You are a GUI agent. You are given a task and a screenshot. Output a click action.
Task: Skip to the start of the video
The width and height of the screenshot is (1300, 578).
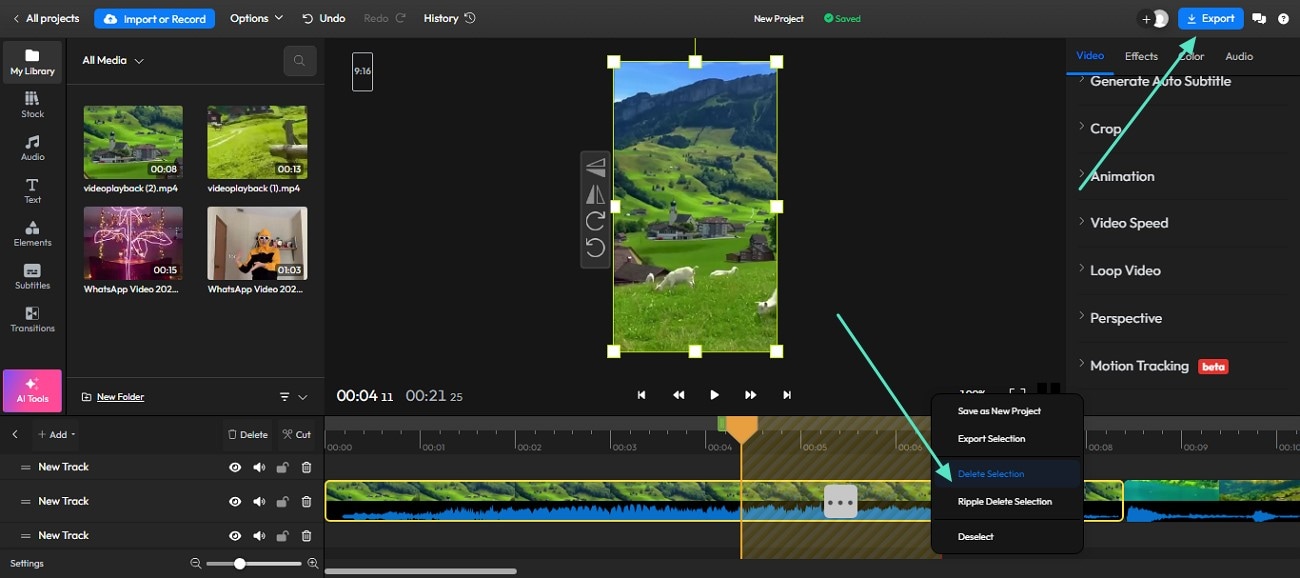641,395
